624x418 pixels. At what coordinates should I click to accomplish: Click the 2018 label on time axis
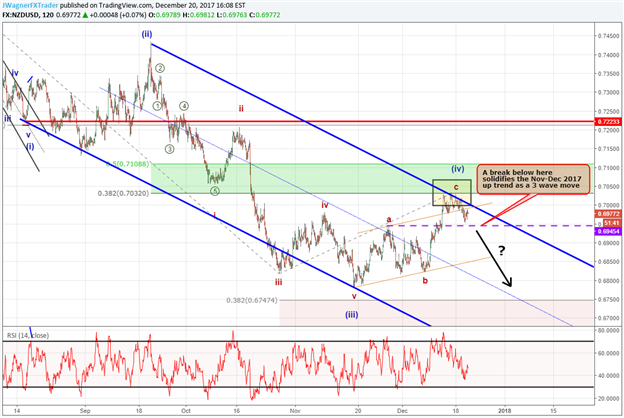pos(505,410)
